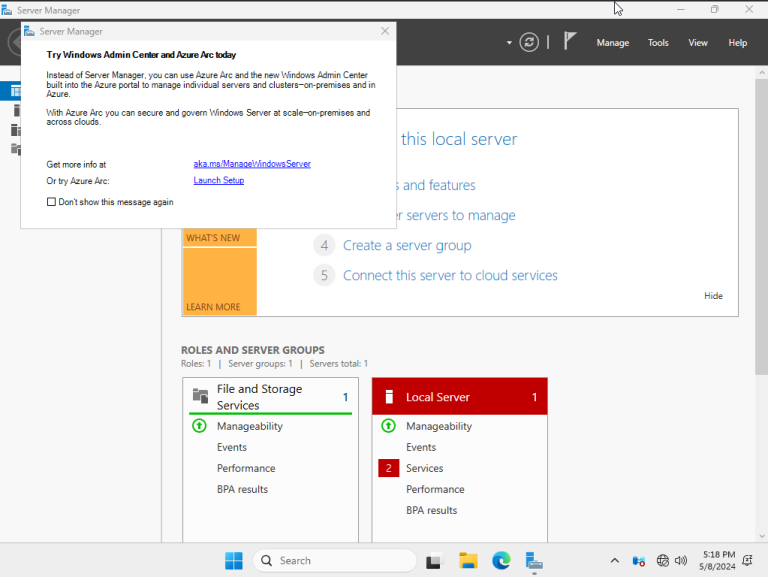Image resolution: width=768 pixels, height=577 pixels.
Task: Click the step 5 number circle
Action: (x=324, y=275)
